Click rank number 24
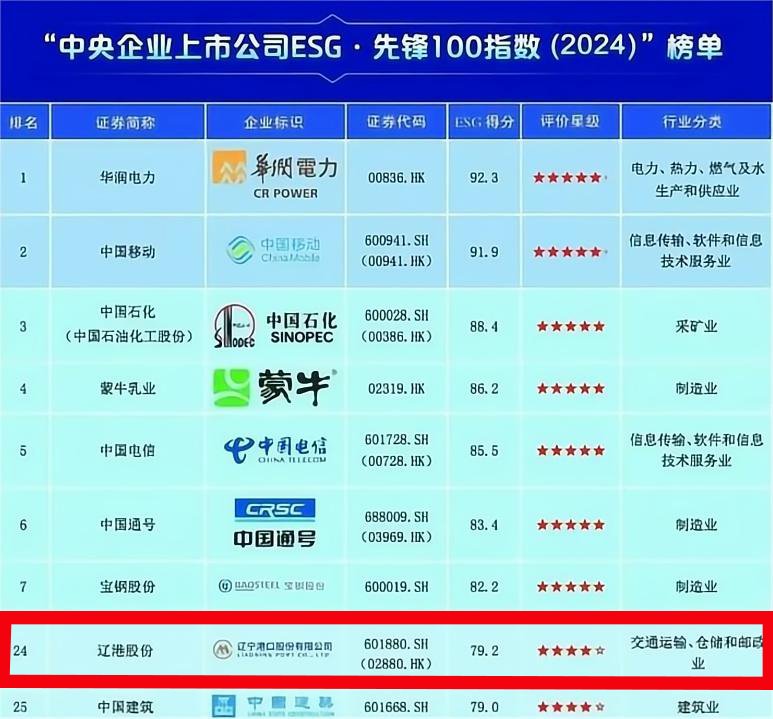 point(20,650)
